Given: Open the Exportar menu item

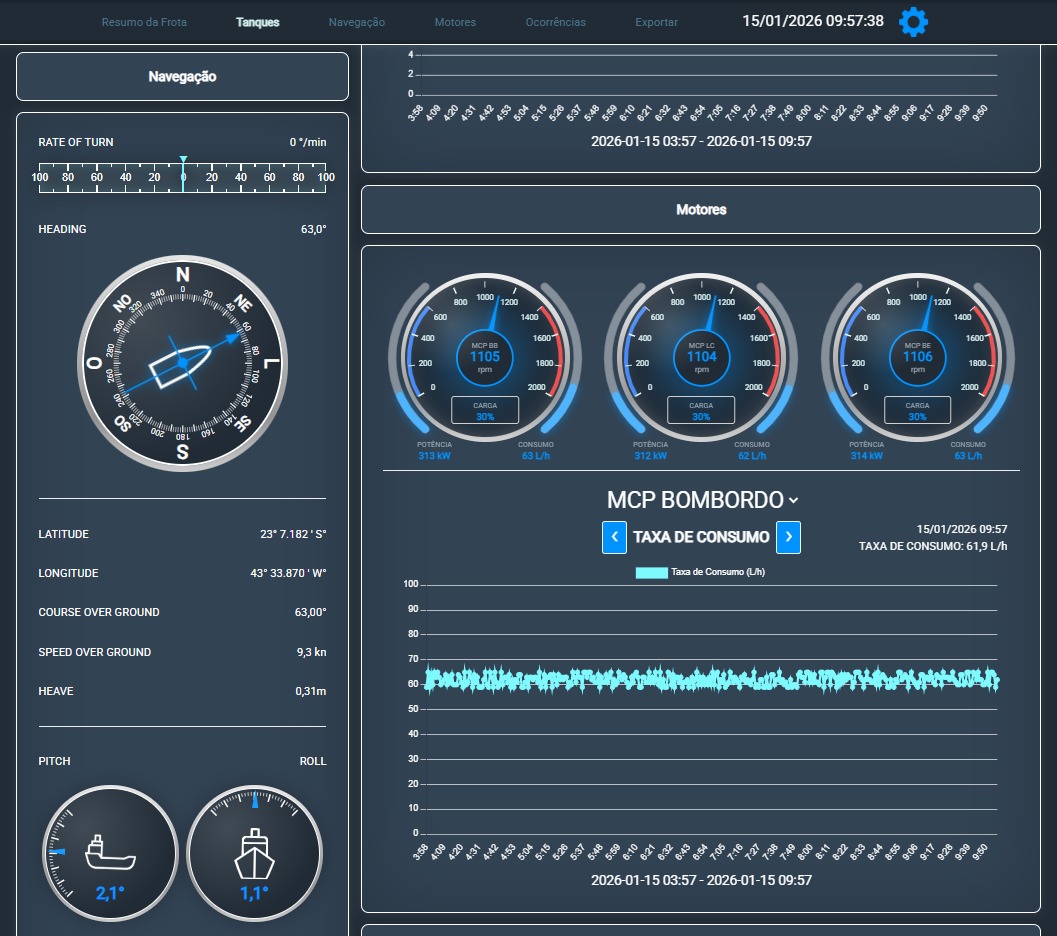Looking at the screenshot, I should click(x=656, y=22).
